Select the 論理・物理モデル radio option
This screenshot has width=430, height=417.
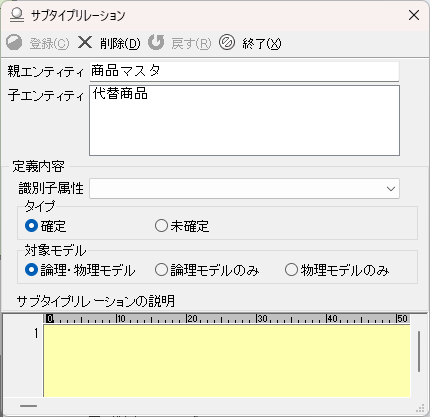pos(31,270)
